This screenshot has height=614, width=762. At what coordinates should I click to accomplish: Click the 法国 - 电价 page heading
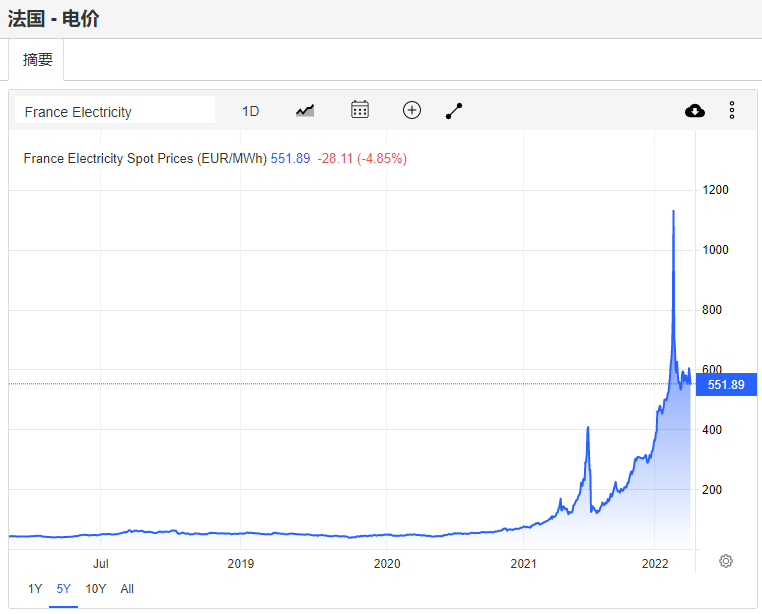(x=54, y=19)
